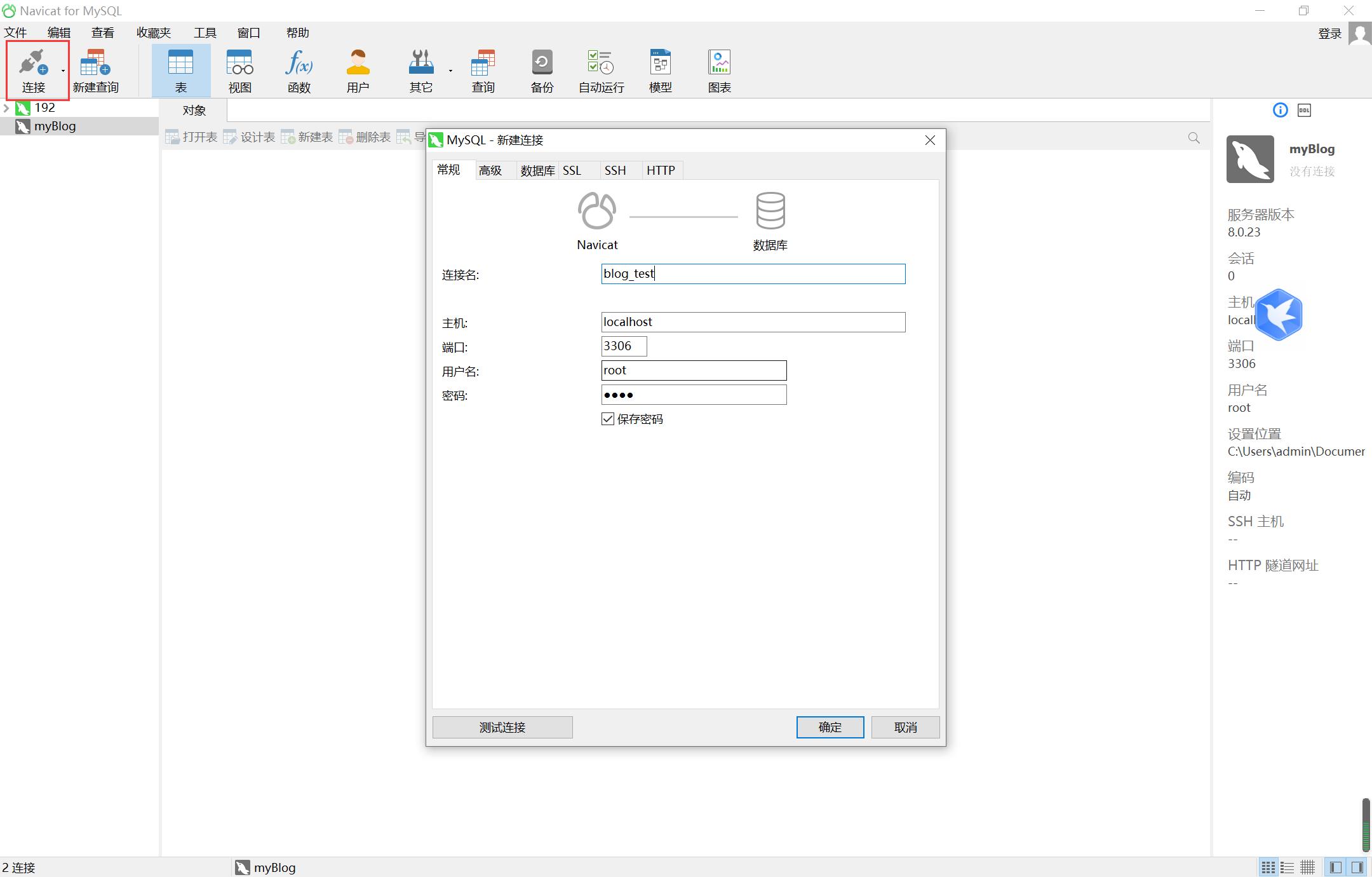Toggle the right information pane
Screen dimensions: 1372x877
tap(1357, 867)
